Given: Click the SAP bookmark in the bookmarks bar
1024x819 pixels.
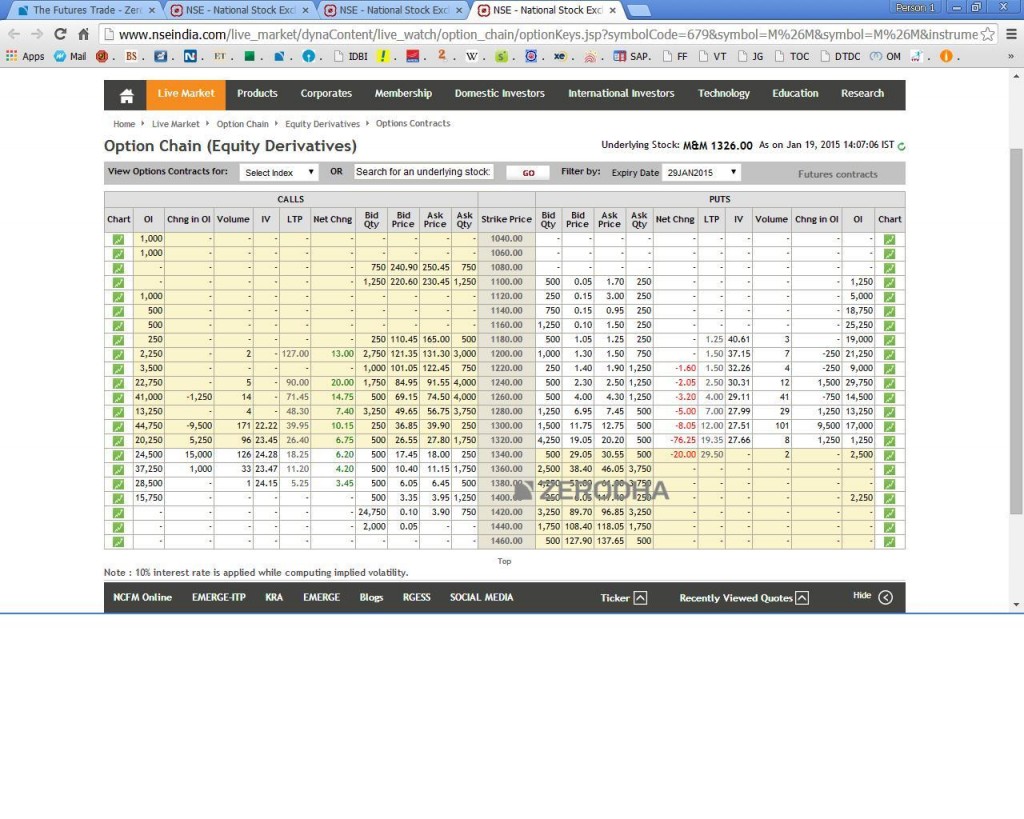Looking at the screenshot, I should tap(629, 56).
